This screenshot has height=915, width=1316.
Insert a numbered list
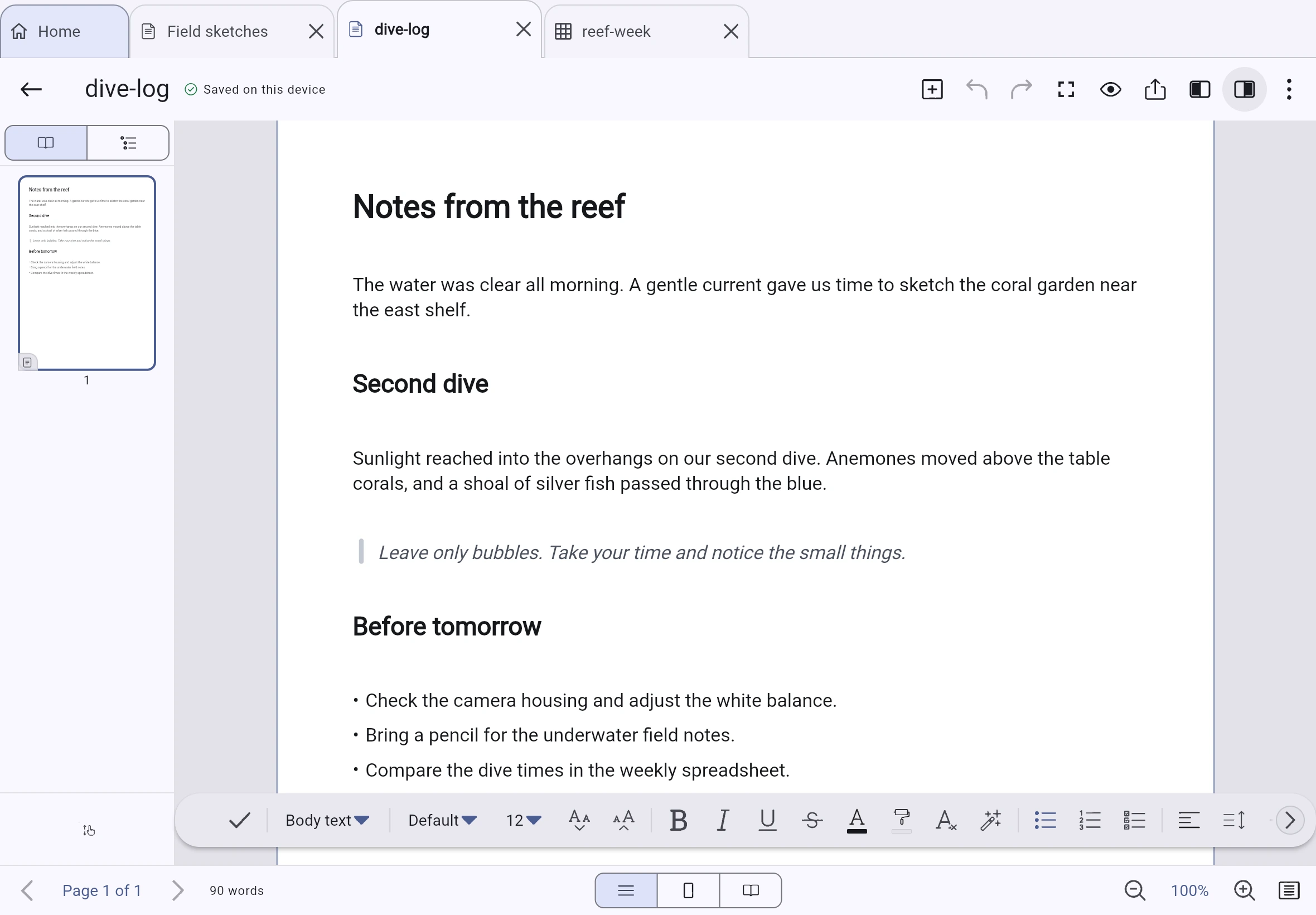(x=1090, y=820)
